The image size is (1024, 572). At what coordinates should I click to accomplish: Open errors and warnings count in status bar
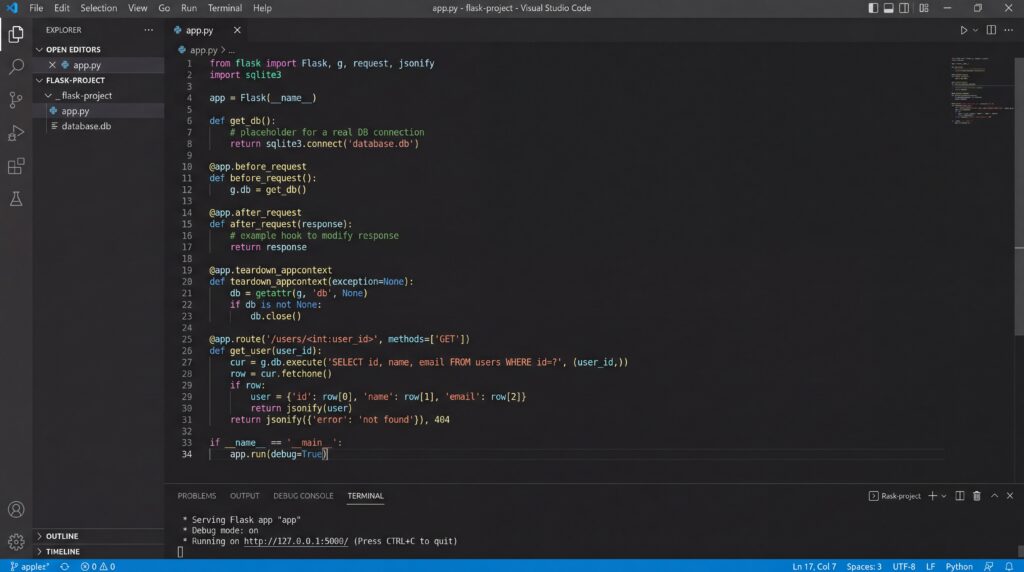click(x=98, y=566)
